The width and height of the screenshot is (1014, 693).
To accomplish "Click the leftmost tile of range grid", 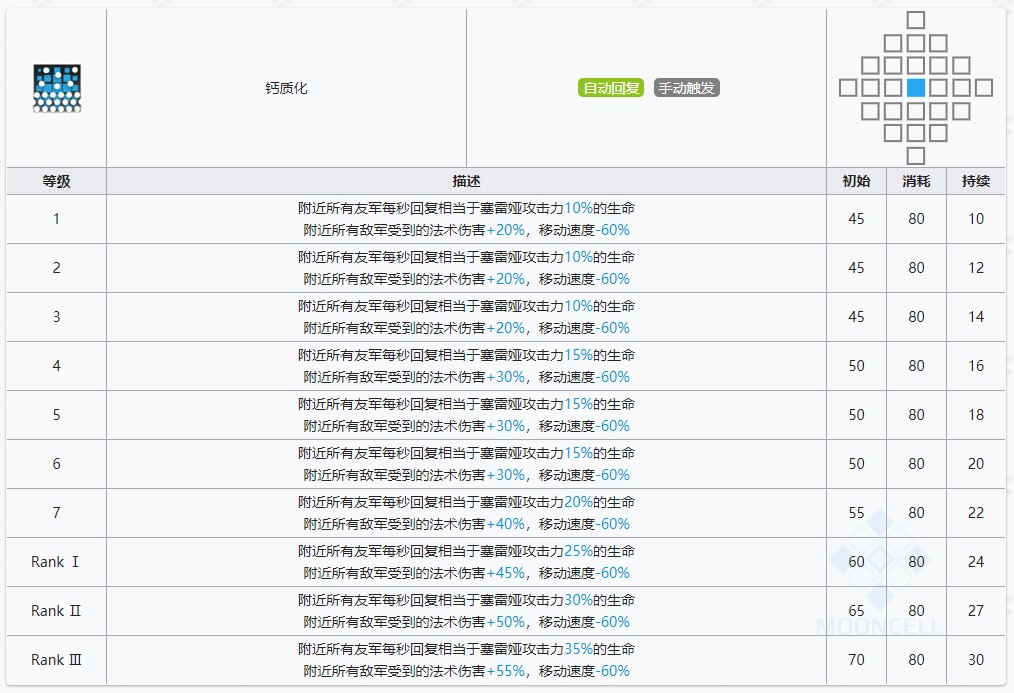I will click(x=848, y=88).
